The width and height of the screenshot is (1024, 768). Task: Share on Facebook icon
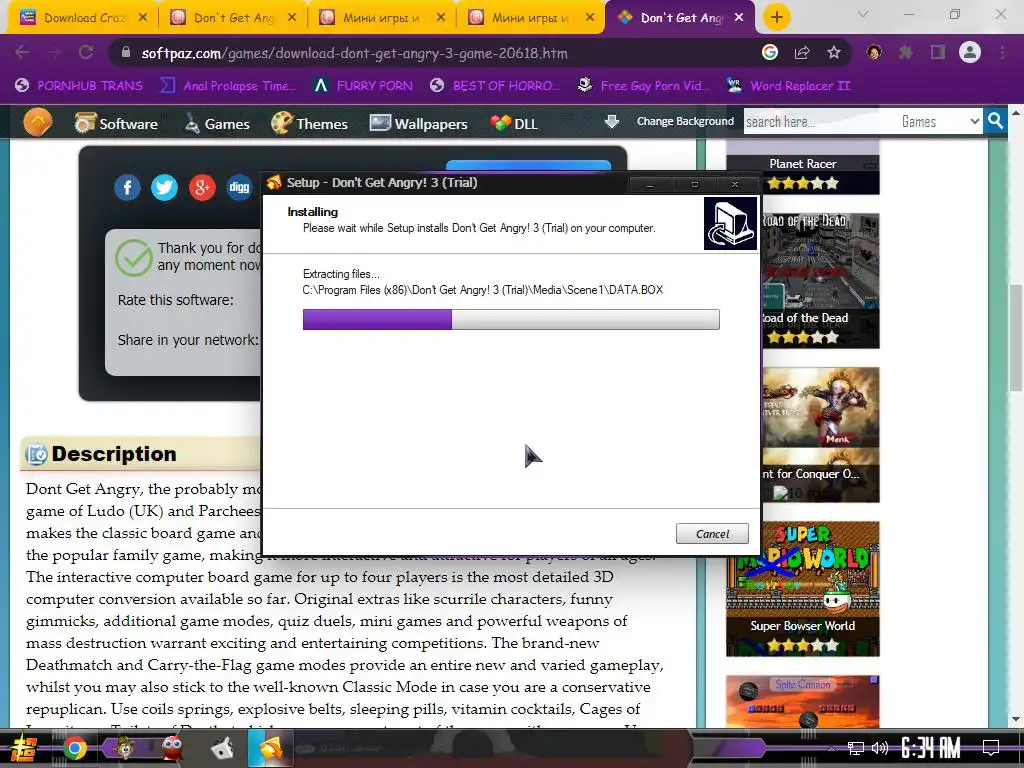pyautogui.click(x=127, y=187)
